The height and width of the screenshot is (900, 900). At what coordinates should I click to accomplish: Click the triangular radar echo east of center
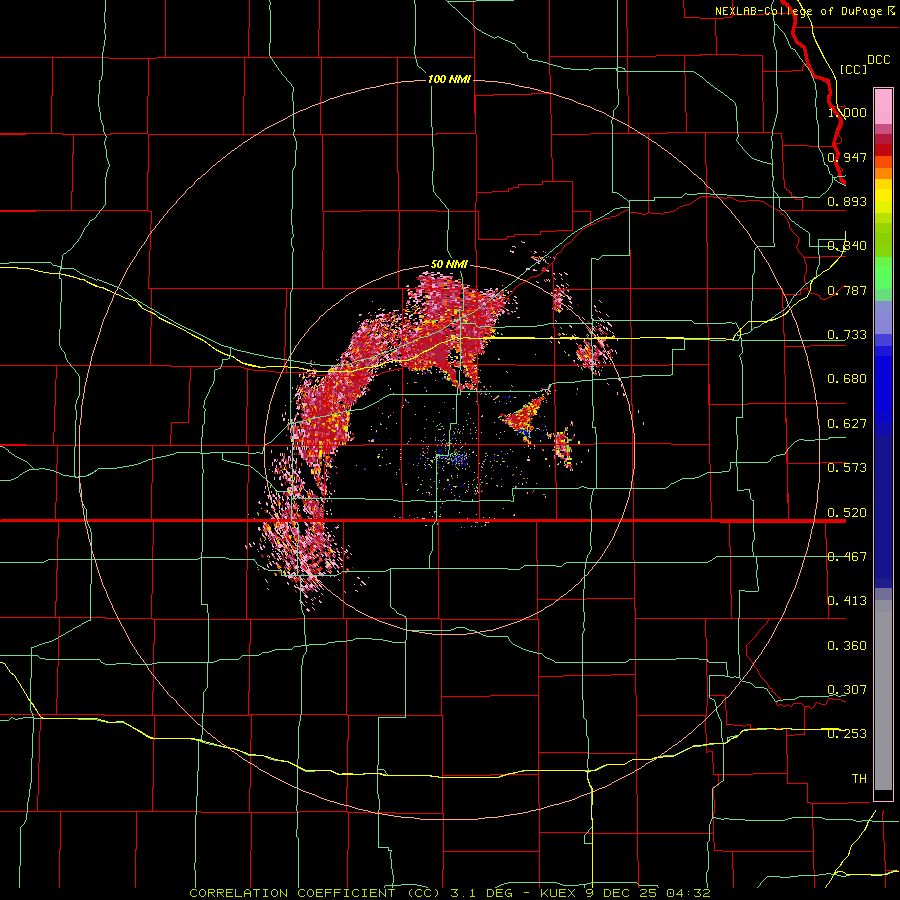click(525, 417)
